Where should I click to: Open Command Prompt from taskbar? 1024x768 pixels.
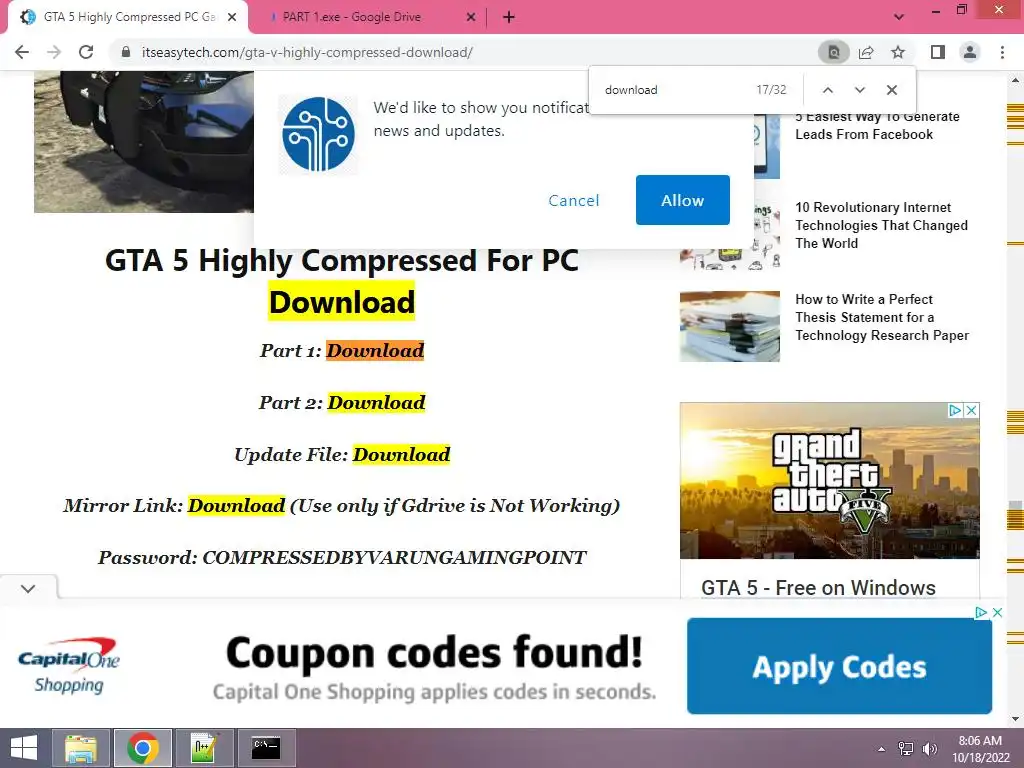[266, 748]
